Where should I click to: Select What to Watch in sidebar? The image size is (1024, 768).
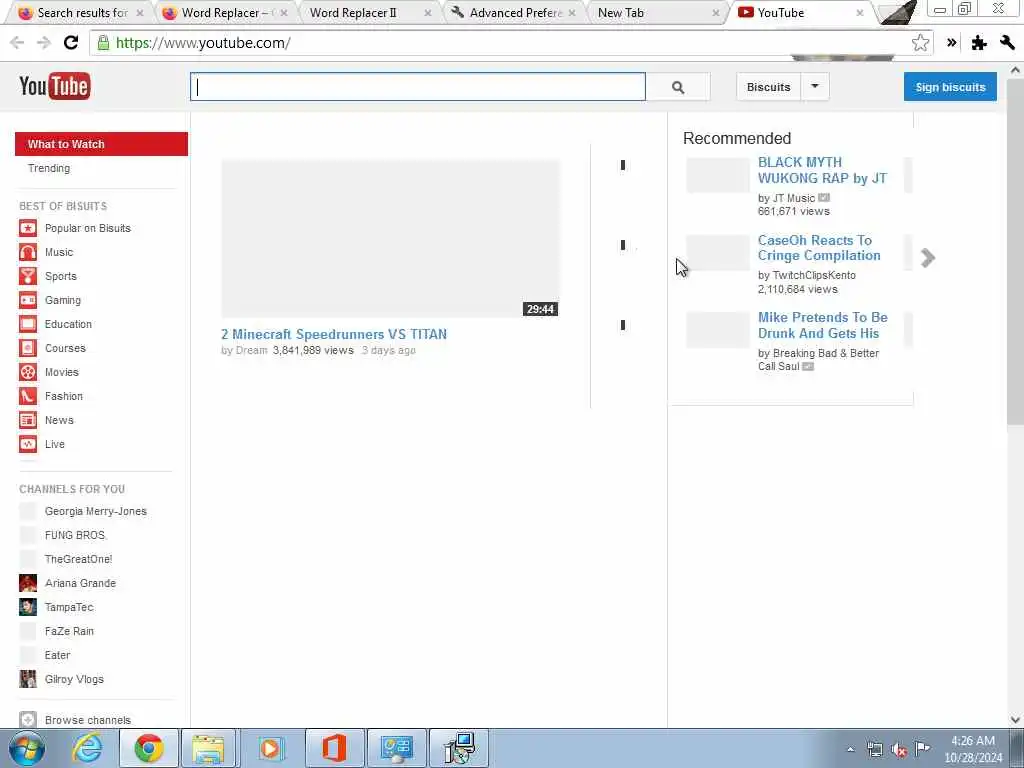point(101,144)
